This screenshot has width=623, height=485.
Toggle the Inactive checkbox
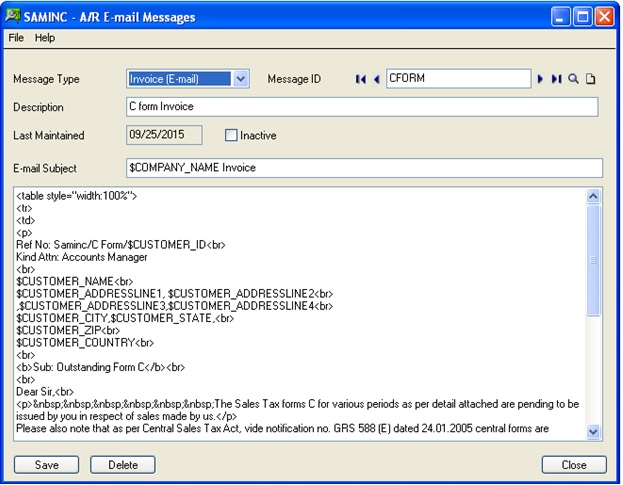coord(231,135)
